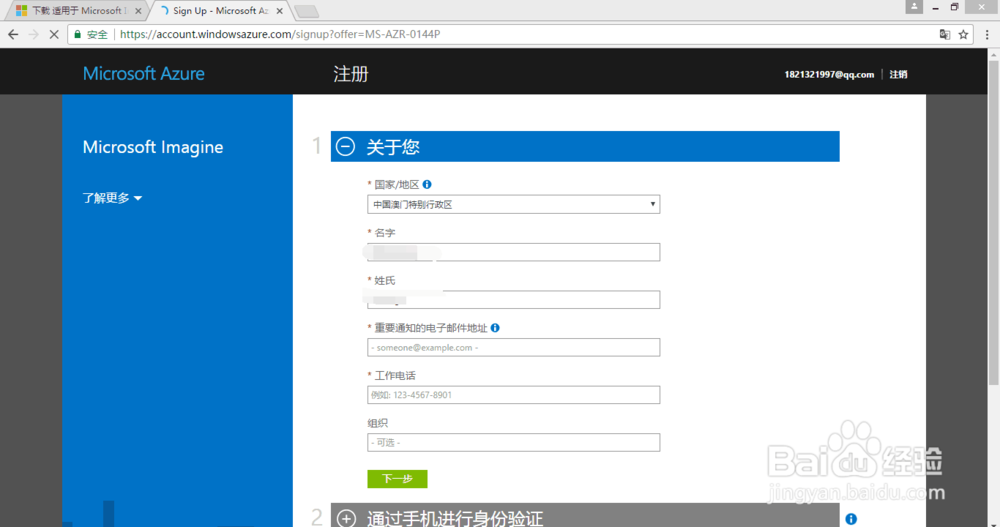Open the Microsoft Azure logo link

click(143, 73)
